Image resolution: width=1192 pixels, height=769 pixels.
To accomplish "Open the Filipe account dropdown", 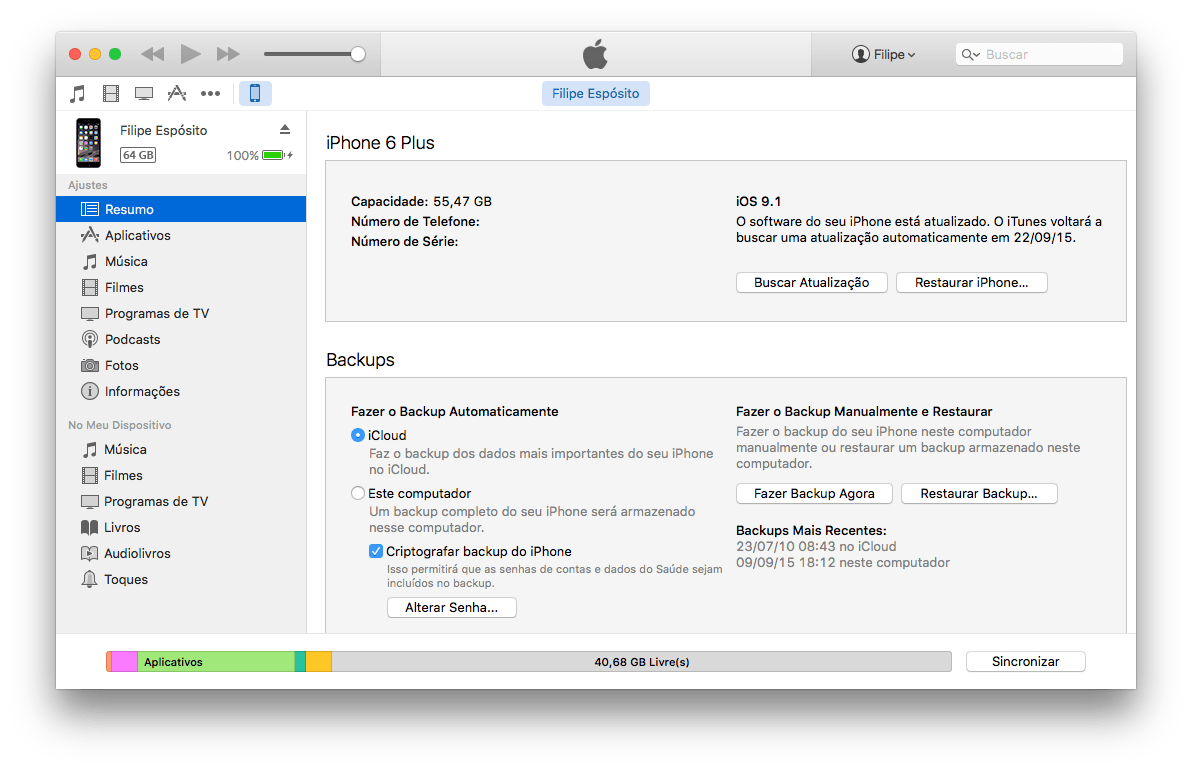I will pos(883,54).
